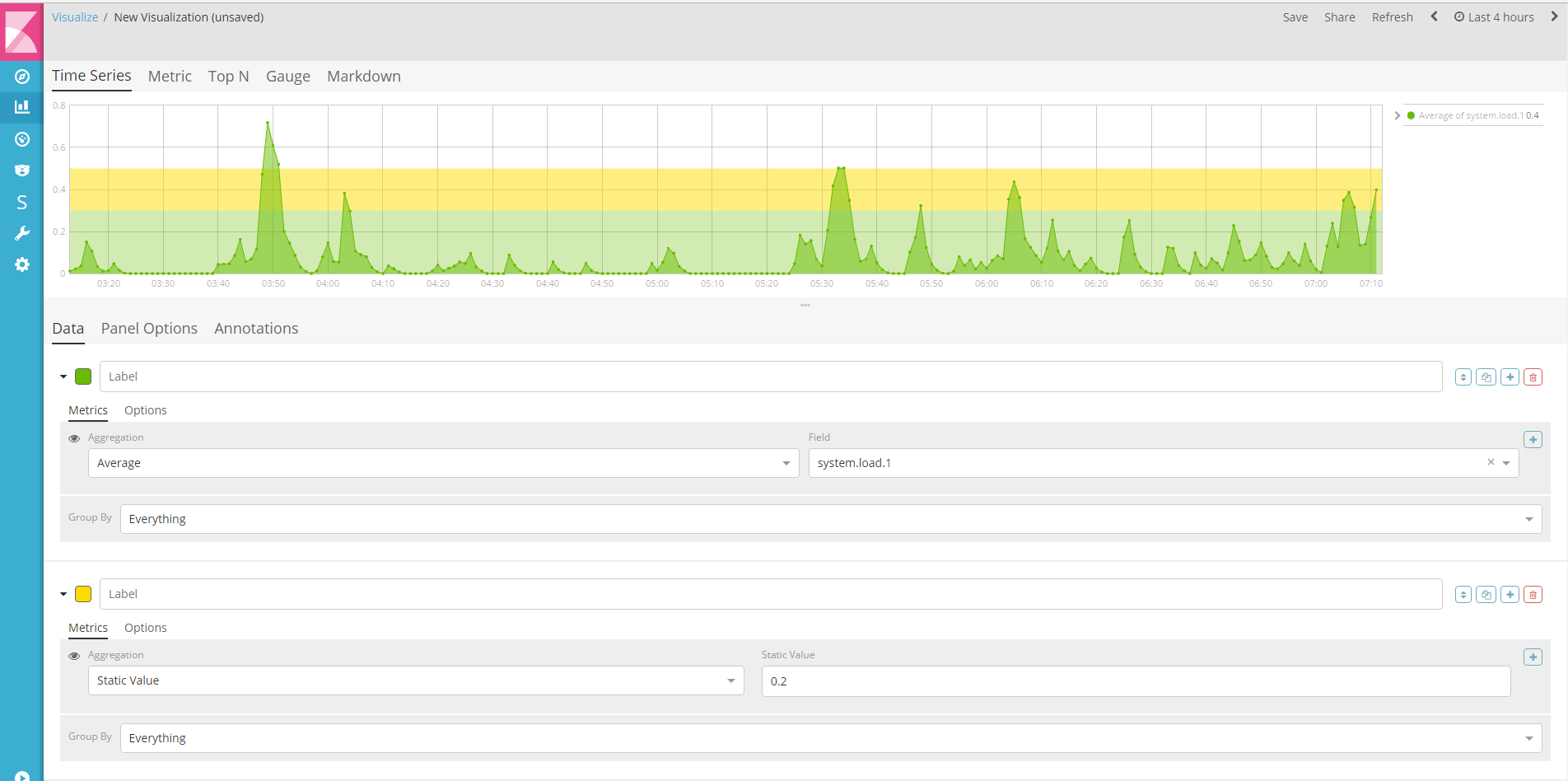Toggle visibility eye for Average metric
This screenshot has width=1568, height=781.
point(74,438)
